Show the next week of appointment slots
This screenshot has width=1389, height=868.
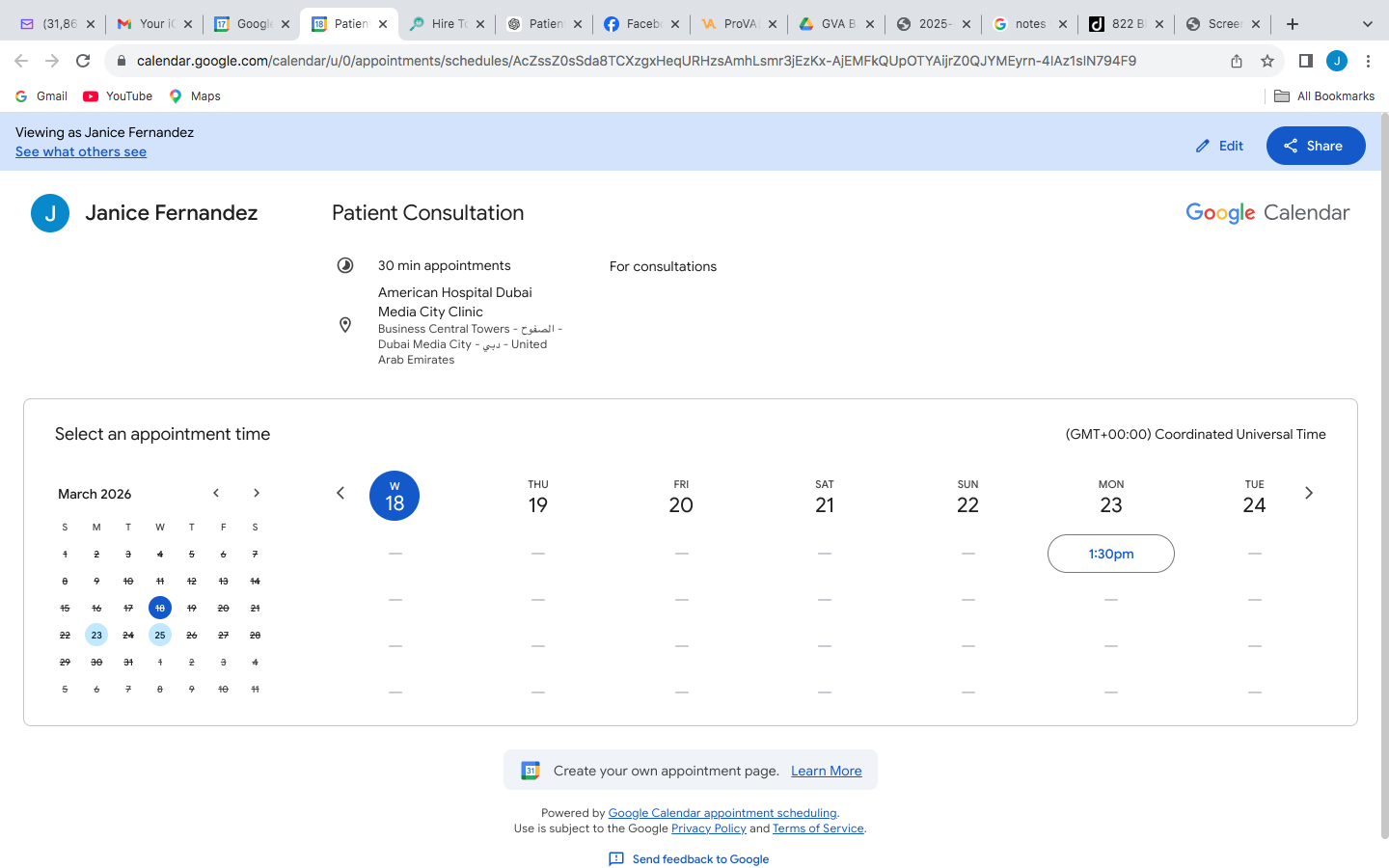[x=1309, y=493]
